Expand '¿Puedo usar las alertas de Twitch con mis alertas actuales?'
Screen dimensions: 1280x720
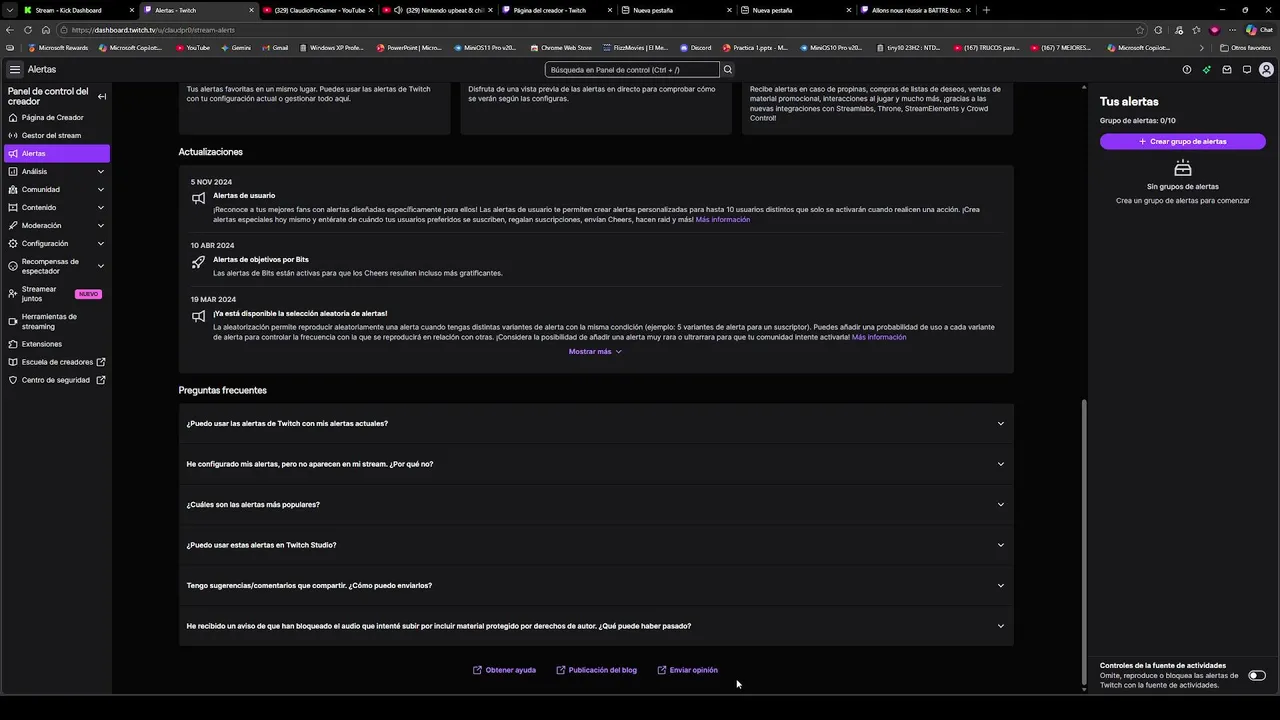(596, 423)
